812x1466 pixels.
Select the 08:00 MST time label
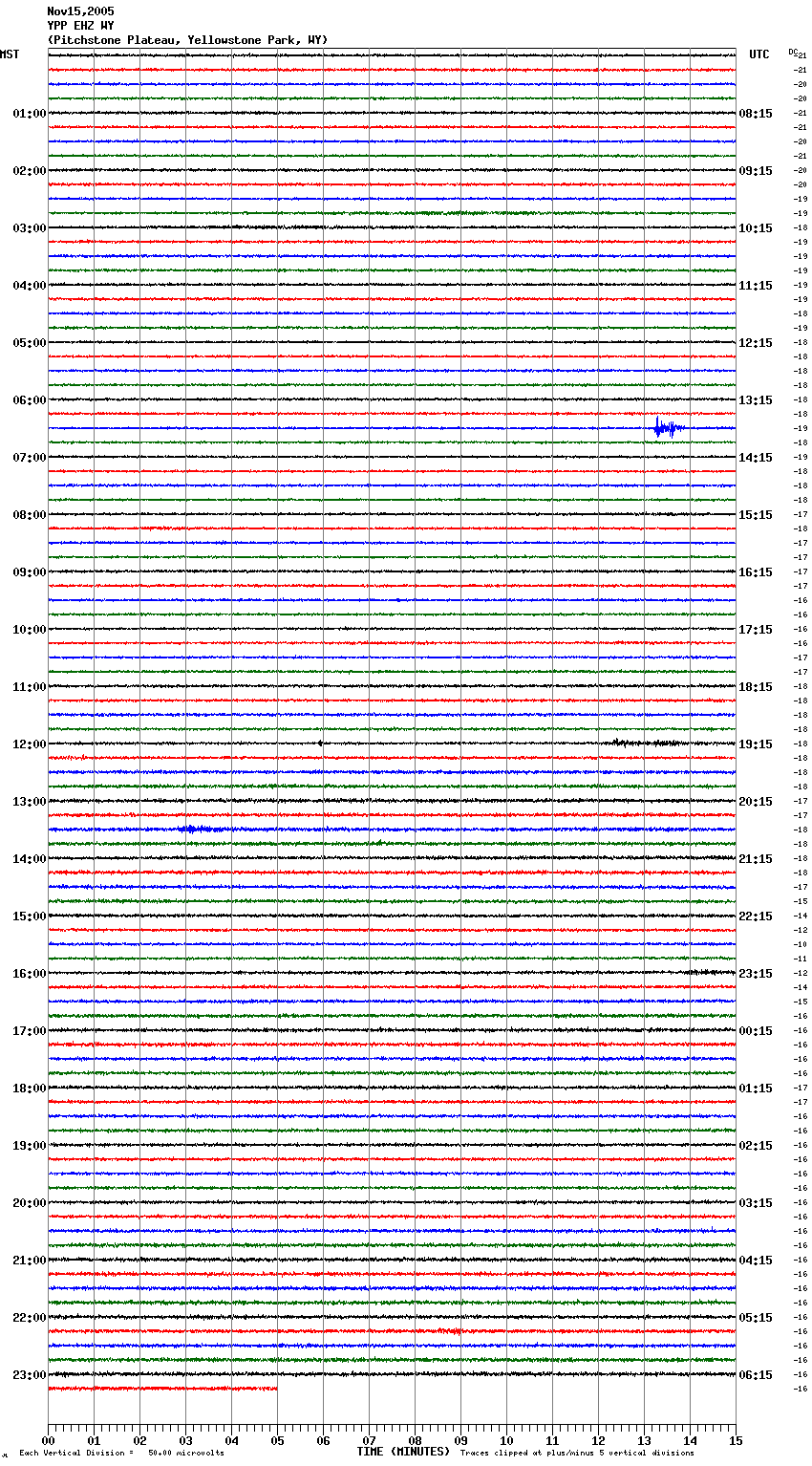coord(30,515)
